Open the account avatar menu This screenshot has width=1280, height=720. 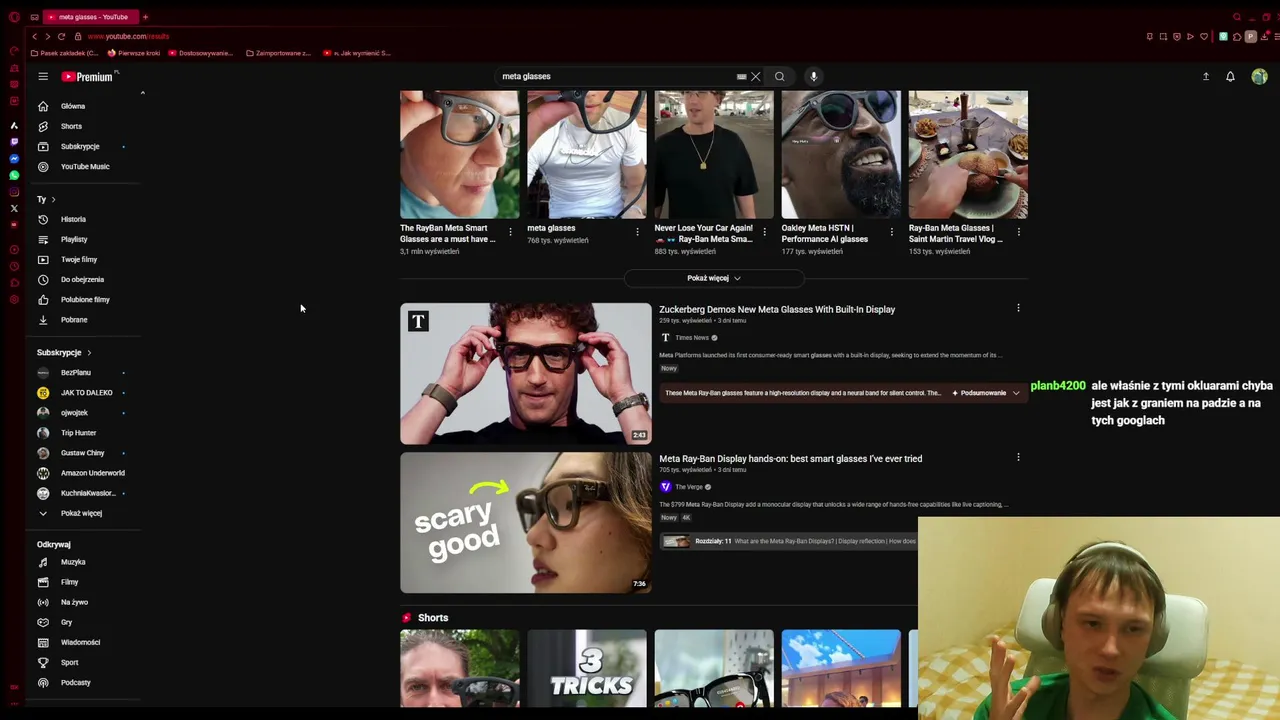tap(1259, 76)
